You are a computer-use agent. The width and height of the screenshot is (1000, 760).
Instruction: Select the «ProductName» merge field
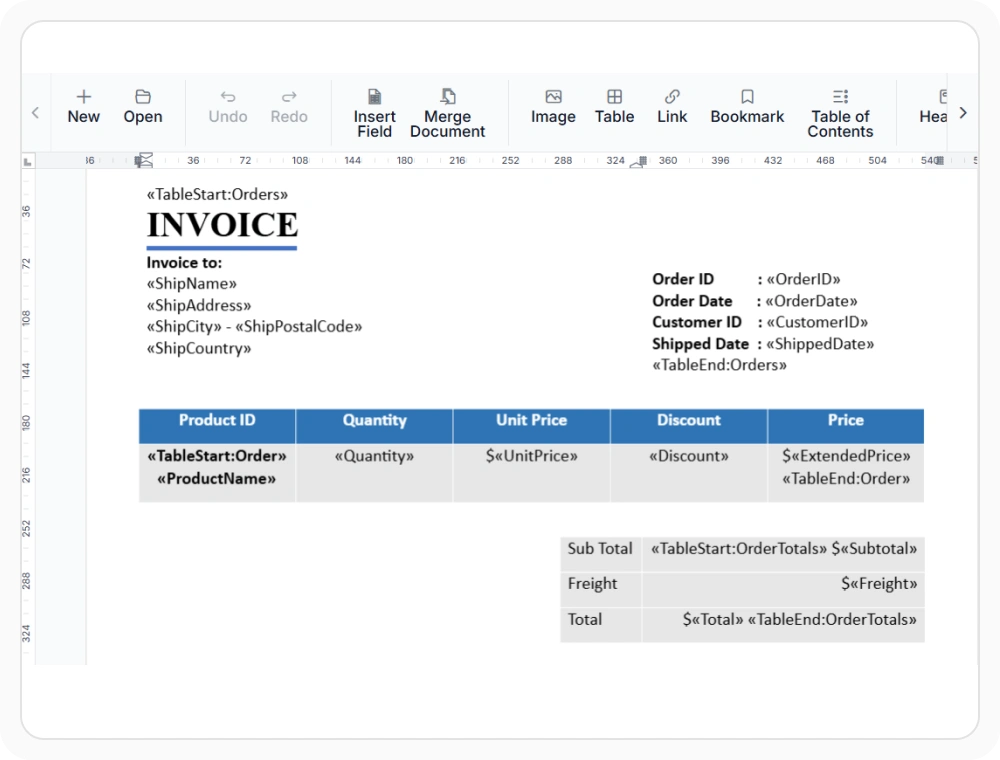click(217, 479)
